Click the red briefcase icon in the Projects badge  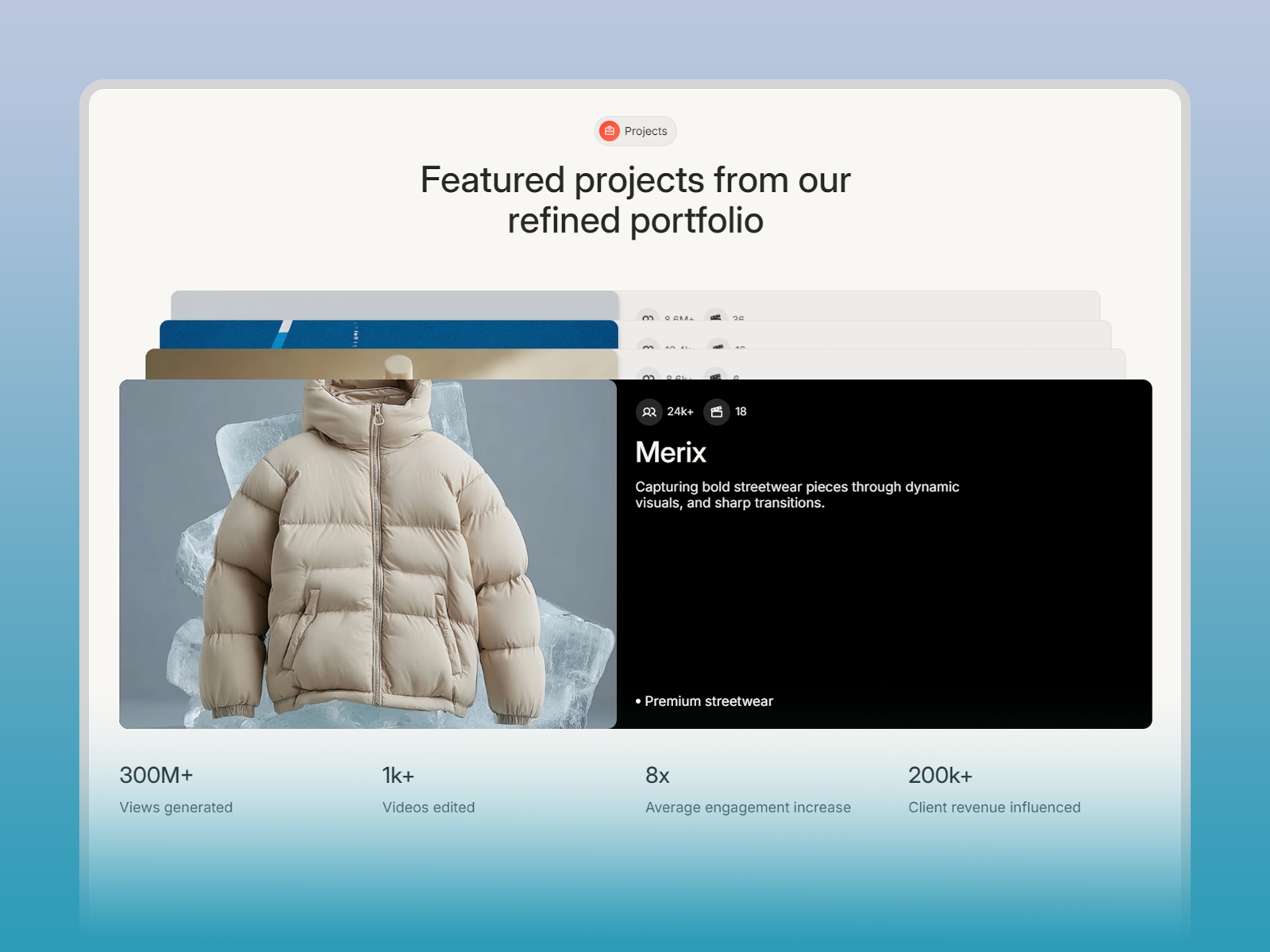click(610, 131)
